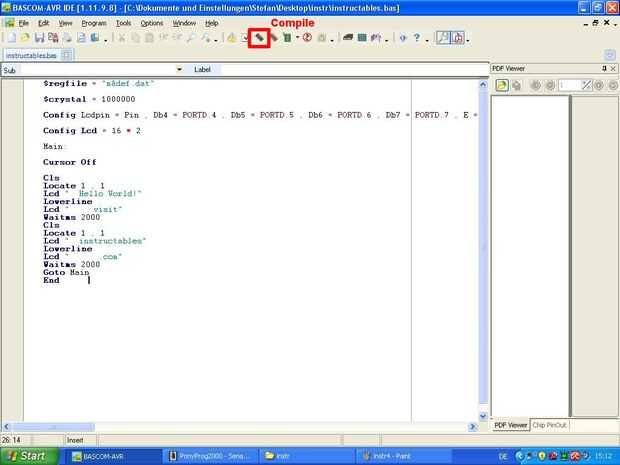Click the Terminal emulator toolbar icon
Image resolution: width=620 pixels, height=465 pixels.
[x=348, y=38]
